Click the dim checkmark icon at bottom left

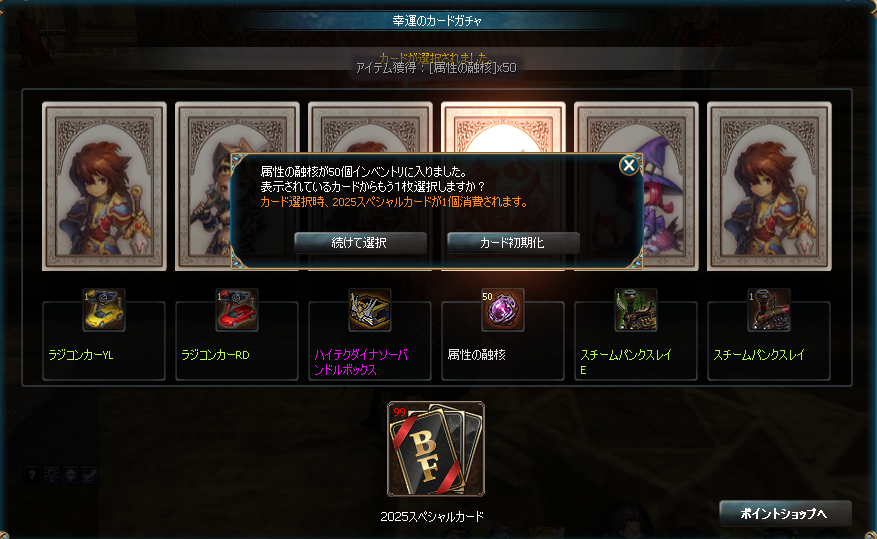click(x=89, y=475)
